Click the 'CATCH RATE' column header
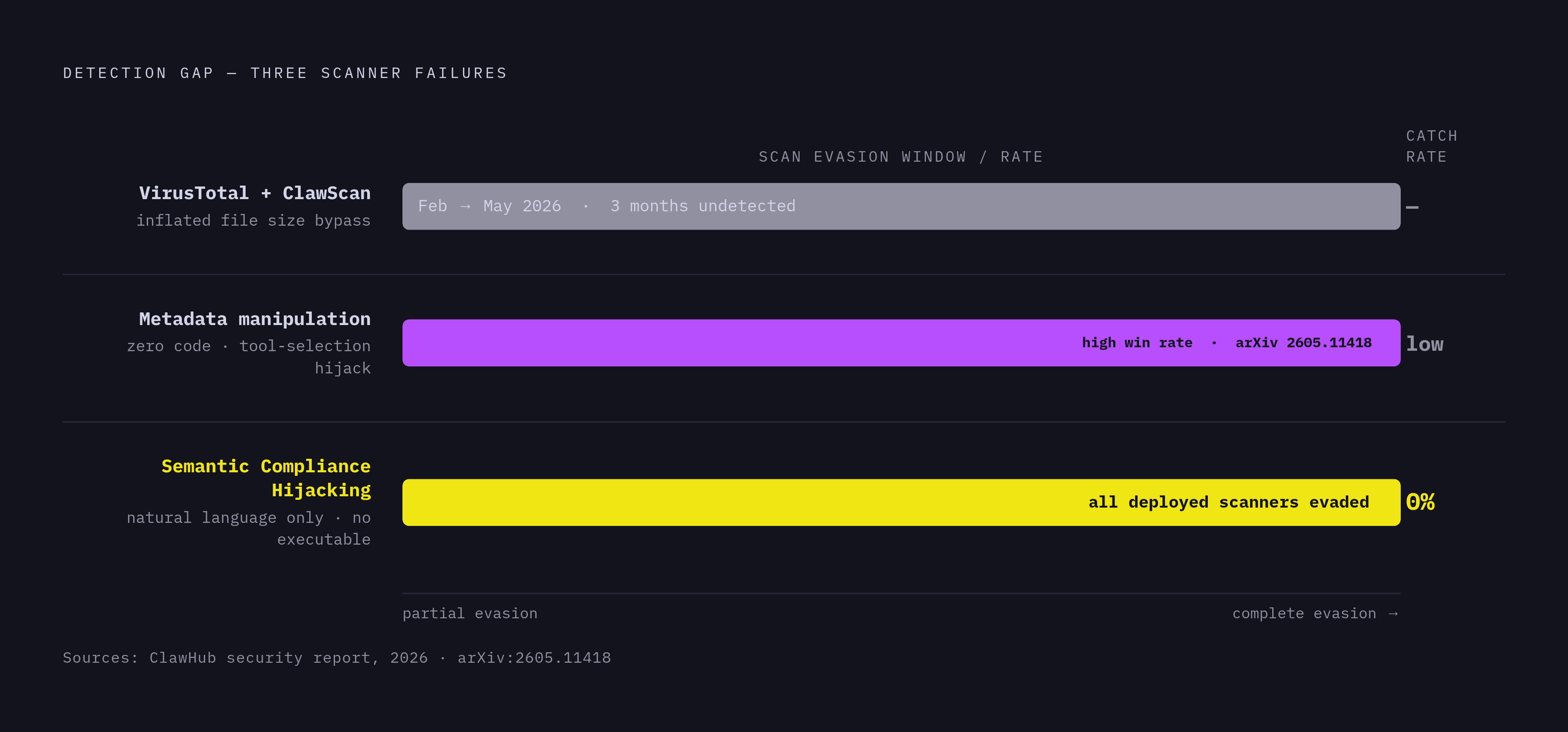This screenshot has height=732, width=1568. point(1432,146)
